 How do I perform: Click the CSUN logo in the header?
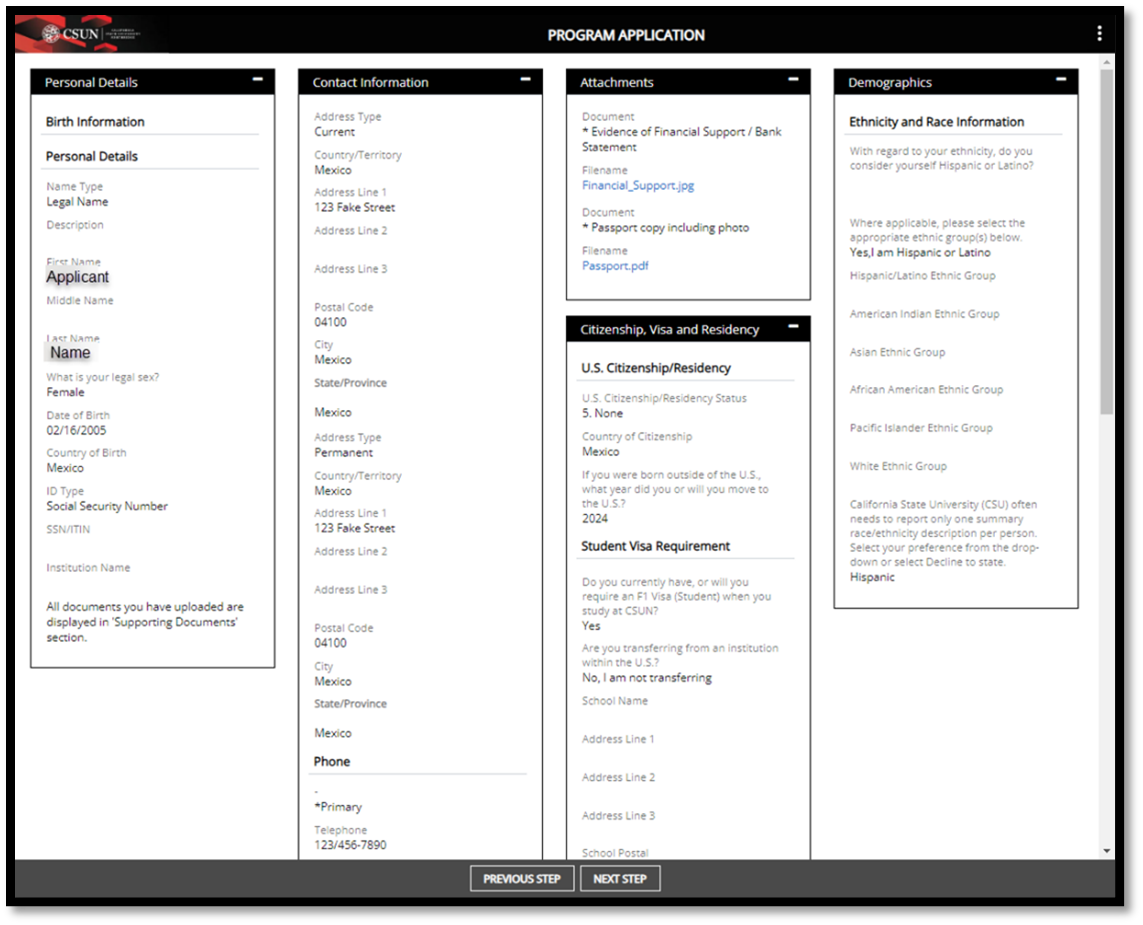(x=90, y=34)
